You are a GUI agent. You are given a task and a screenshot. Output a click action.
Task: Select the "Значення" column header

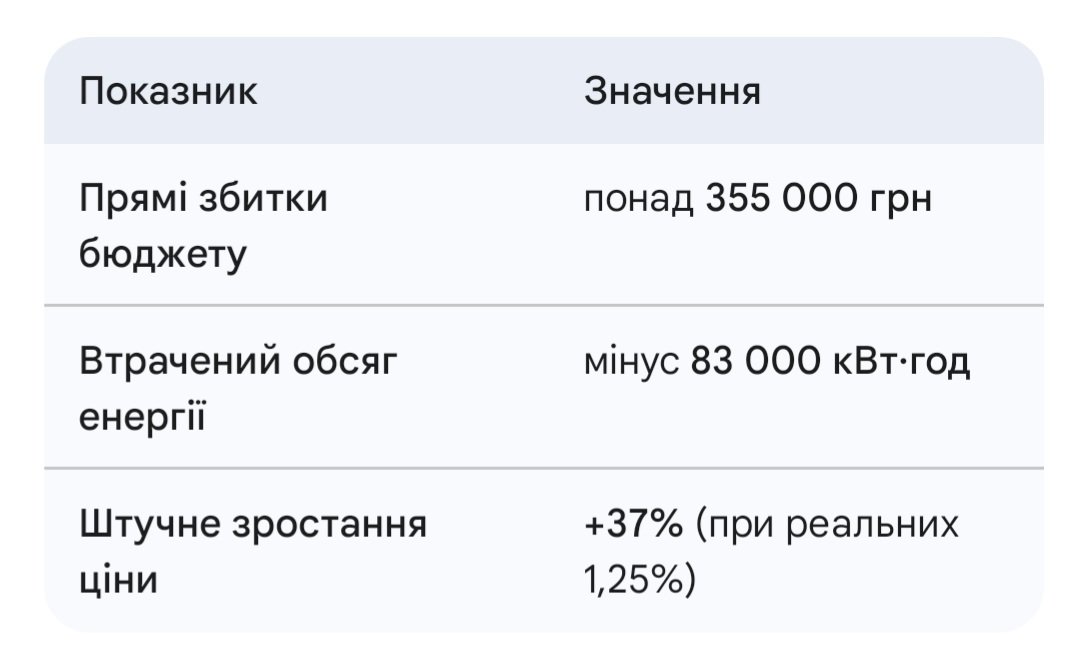671,92
